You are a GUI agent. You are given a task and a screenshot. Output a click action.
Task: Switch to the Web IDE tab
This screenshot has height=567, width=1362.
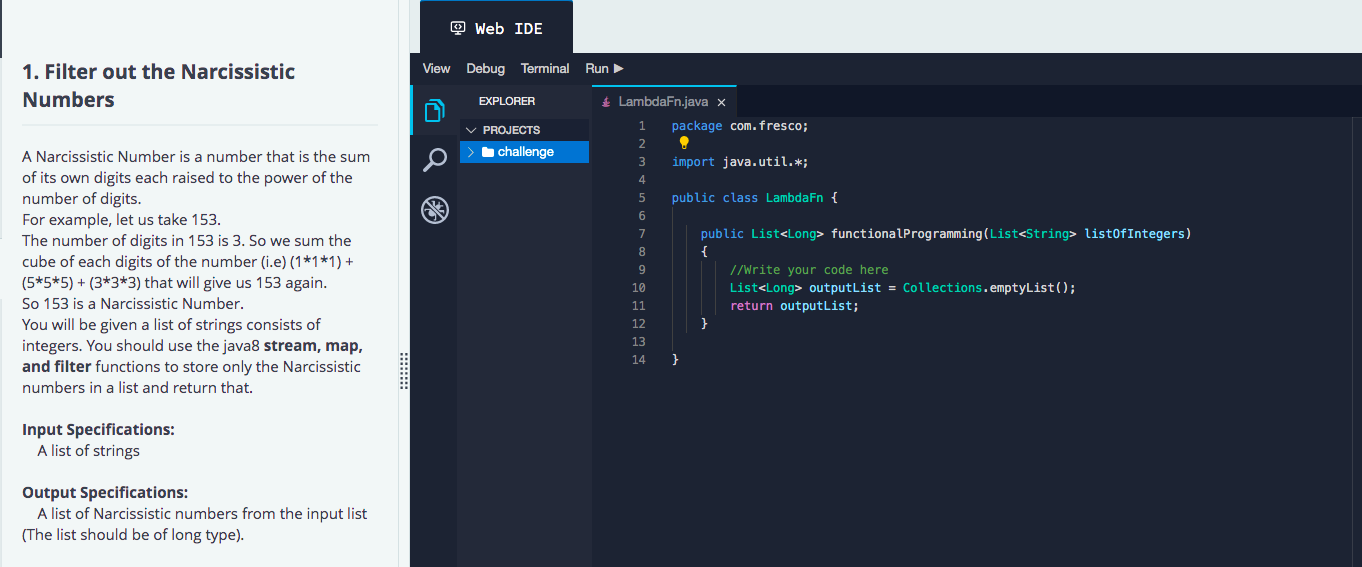496,28
